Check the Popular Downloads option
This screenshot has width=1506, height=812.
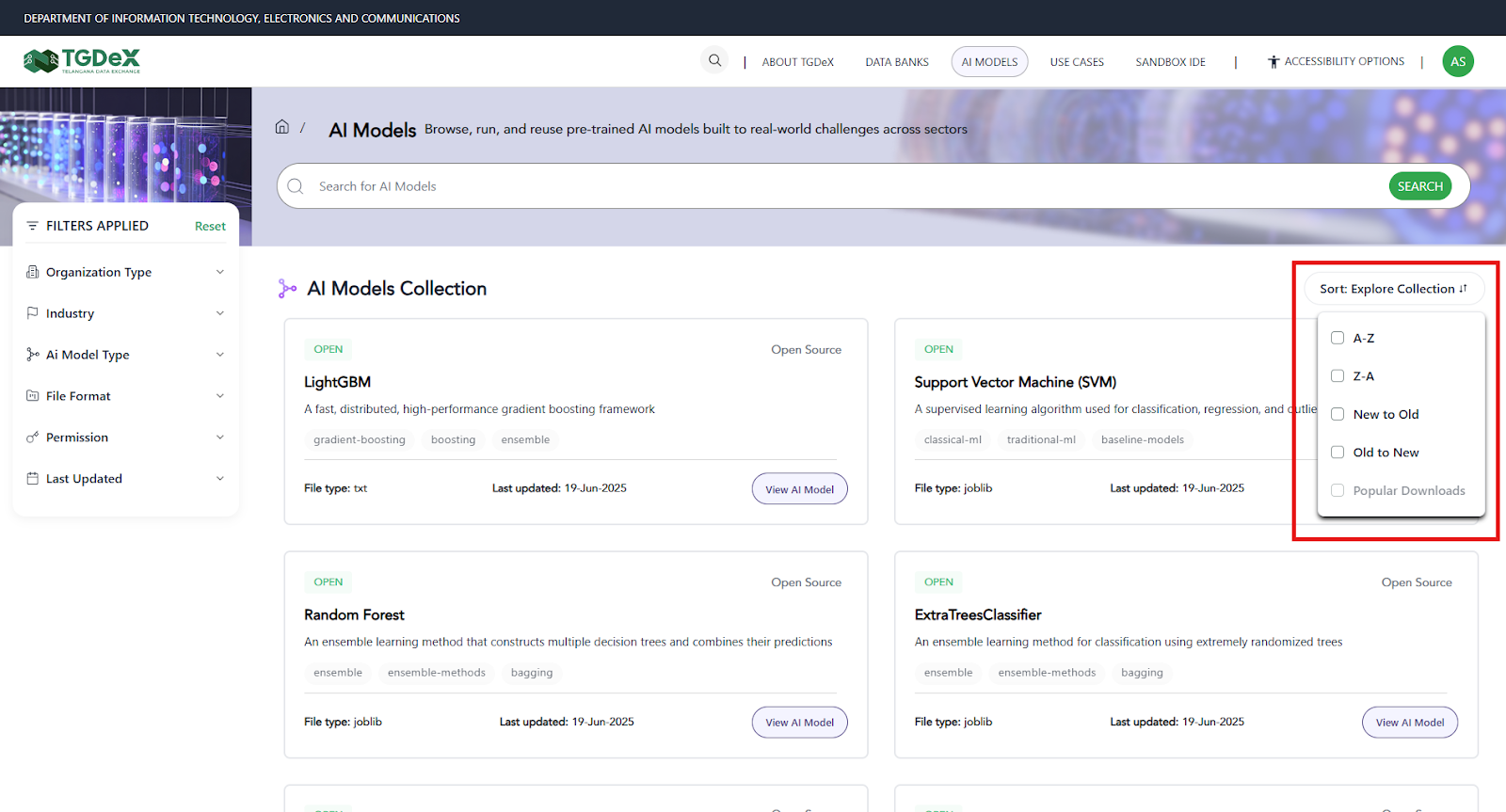click(1338, 490)
